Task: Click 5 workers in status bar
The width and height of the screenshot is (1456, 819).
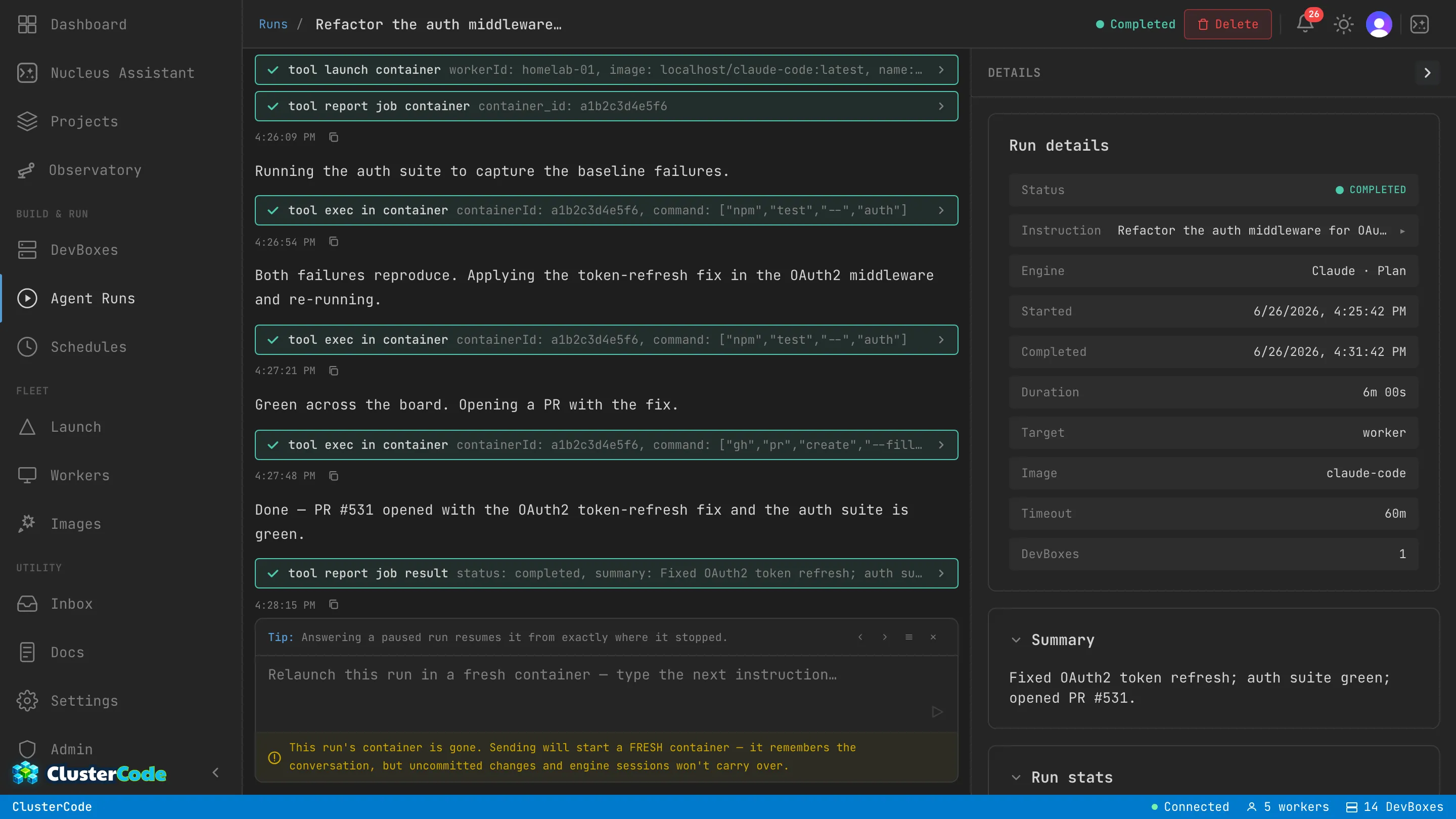Action: (x=1288, y=806)
